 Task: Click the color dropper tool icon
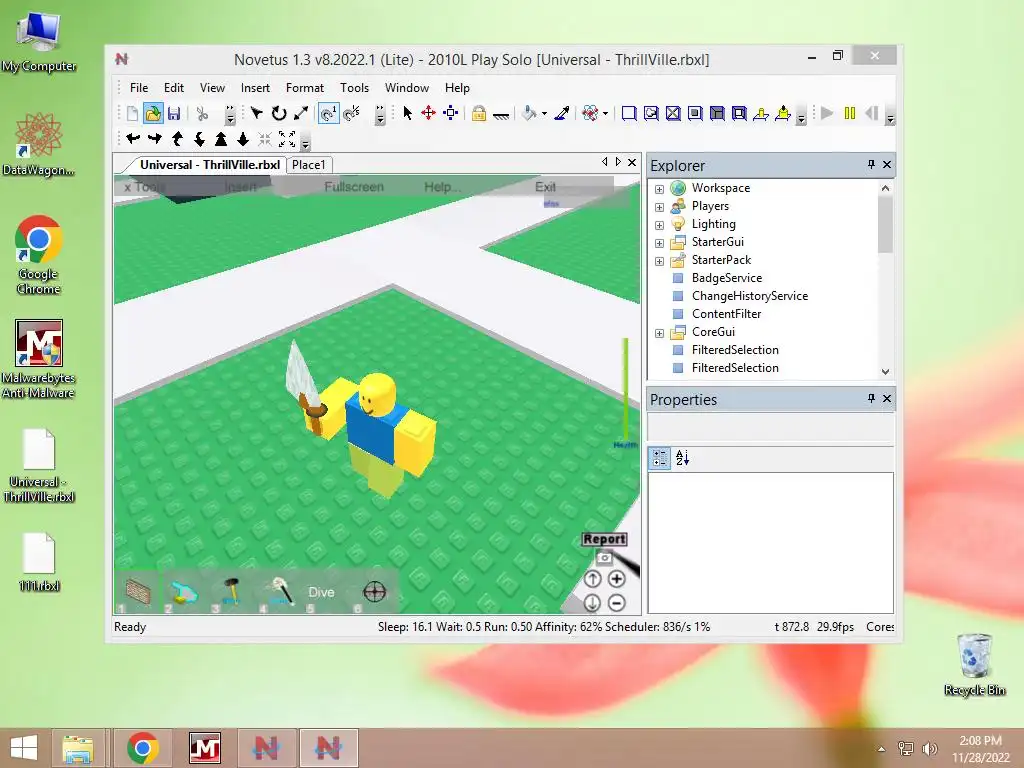pos(562,114)
